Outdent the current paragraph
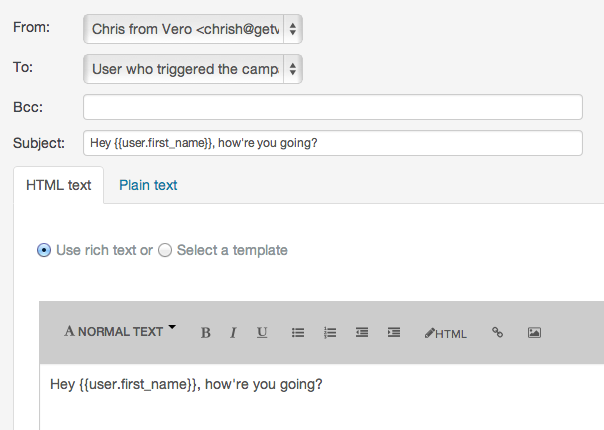 tap(362, 333)
